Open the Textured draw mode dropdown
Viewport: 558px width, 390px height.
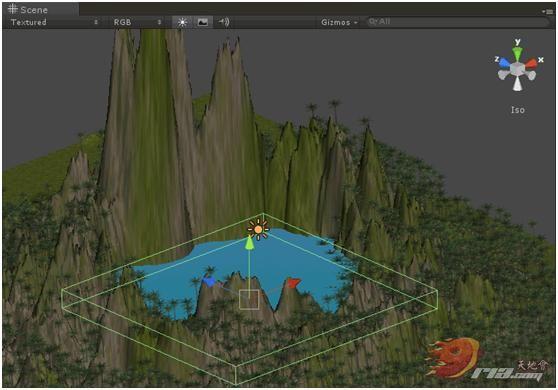(54, 22)
